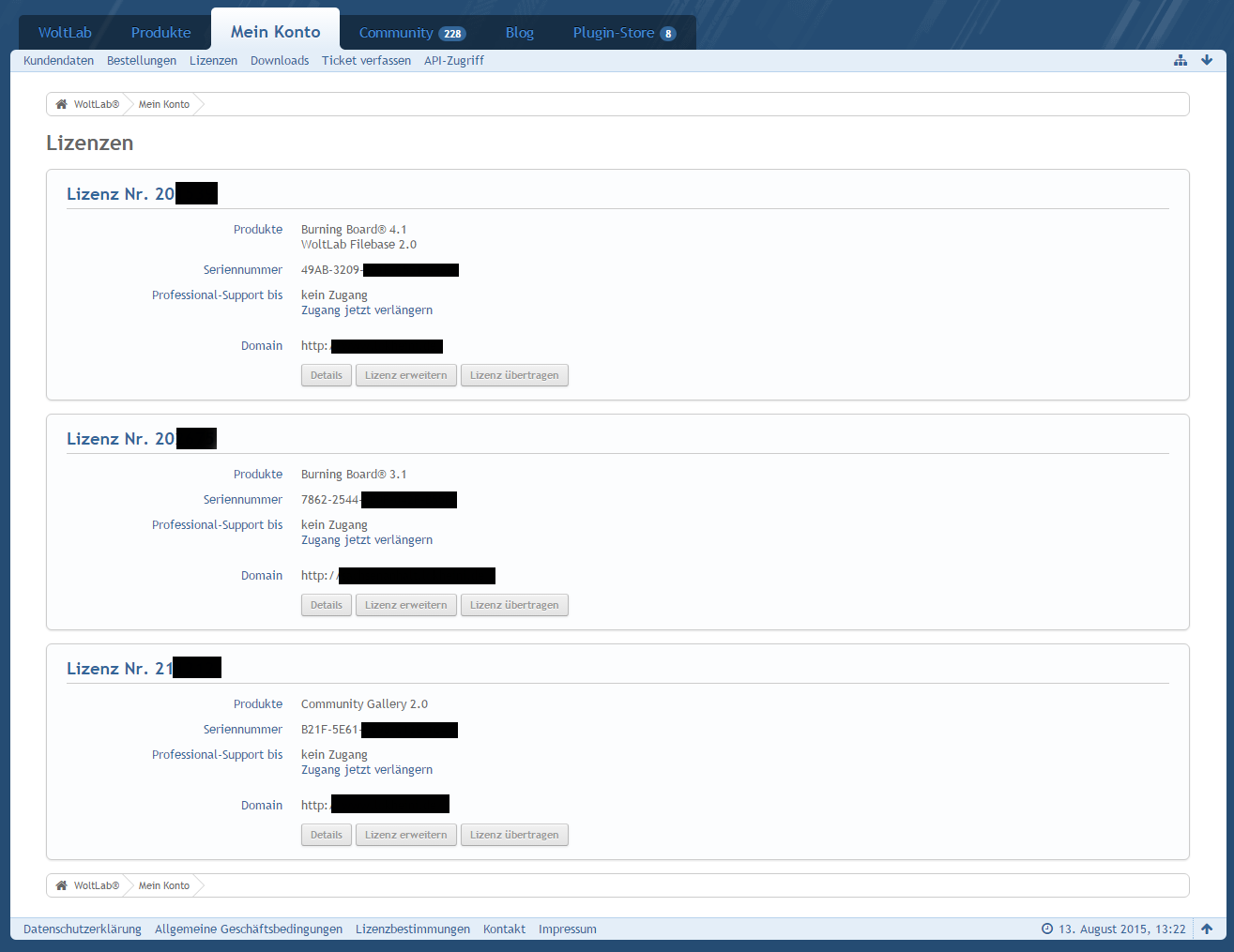Open API-Zugriff in the sub-menu
Viewport: 1234px width, 952px height.
tap(454, 61)
